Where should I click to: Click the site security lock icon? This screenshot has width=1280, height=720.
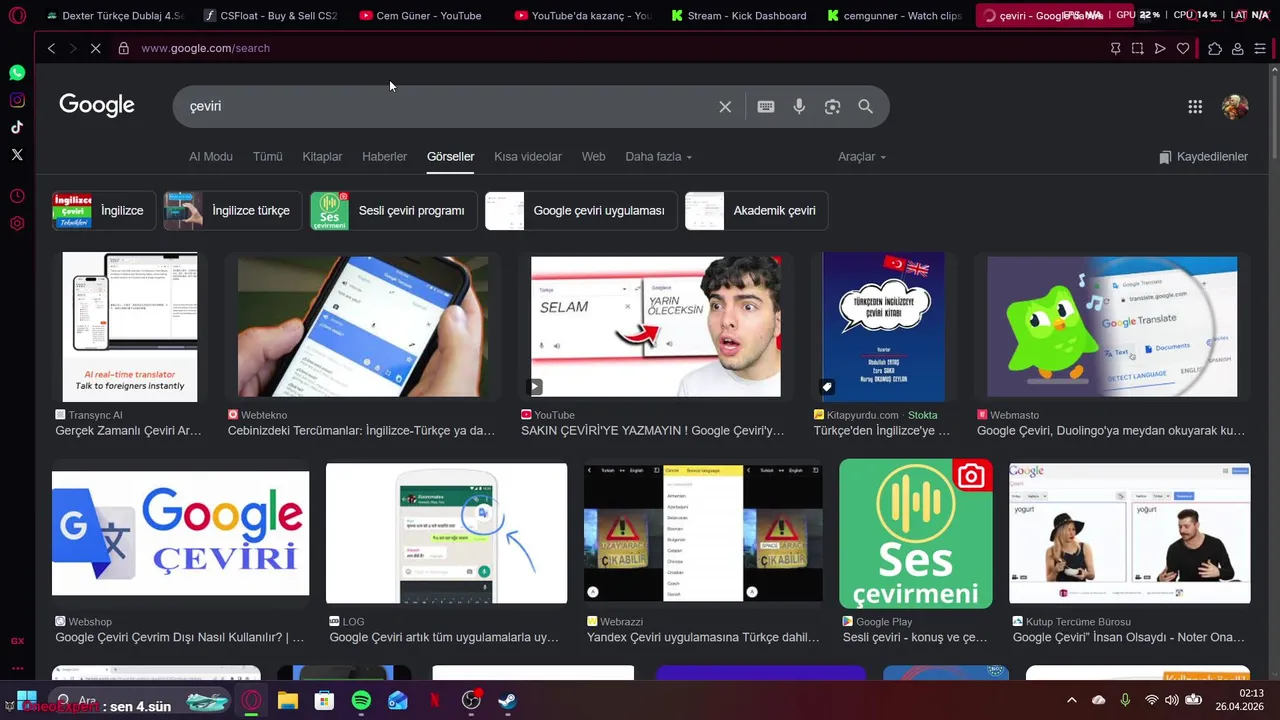124,48
